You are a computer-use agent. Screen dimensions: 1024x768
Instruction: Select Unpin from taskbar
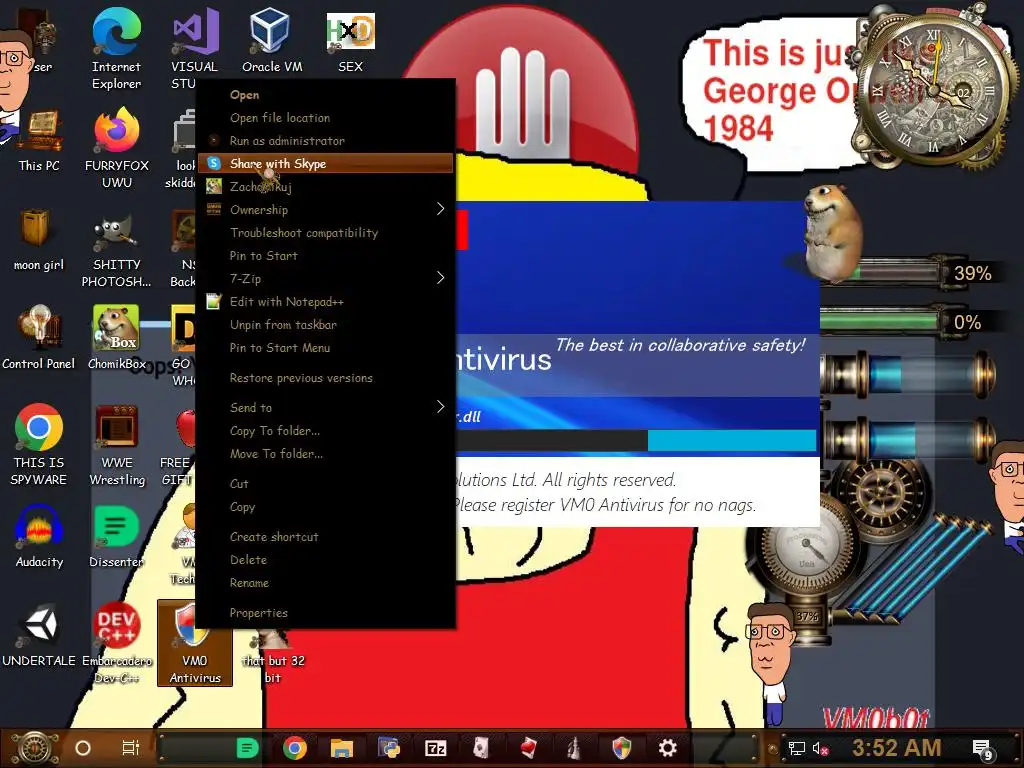coord(325,325)
